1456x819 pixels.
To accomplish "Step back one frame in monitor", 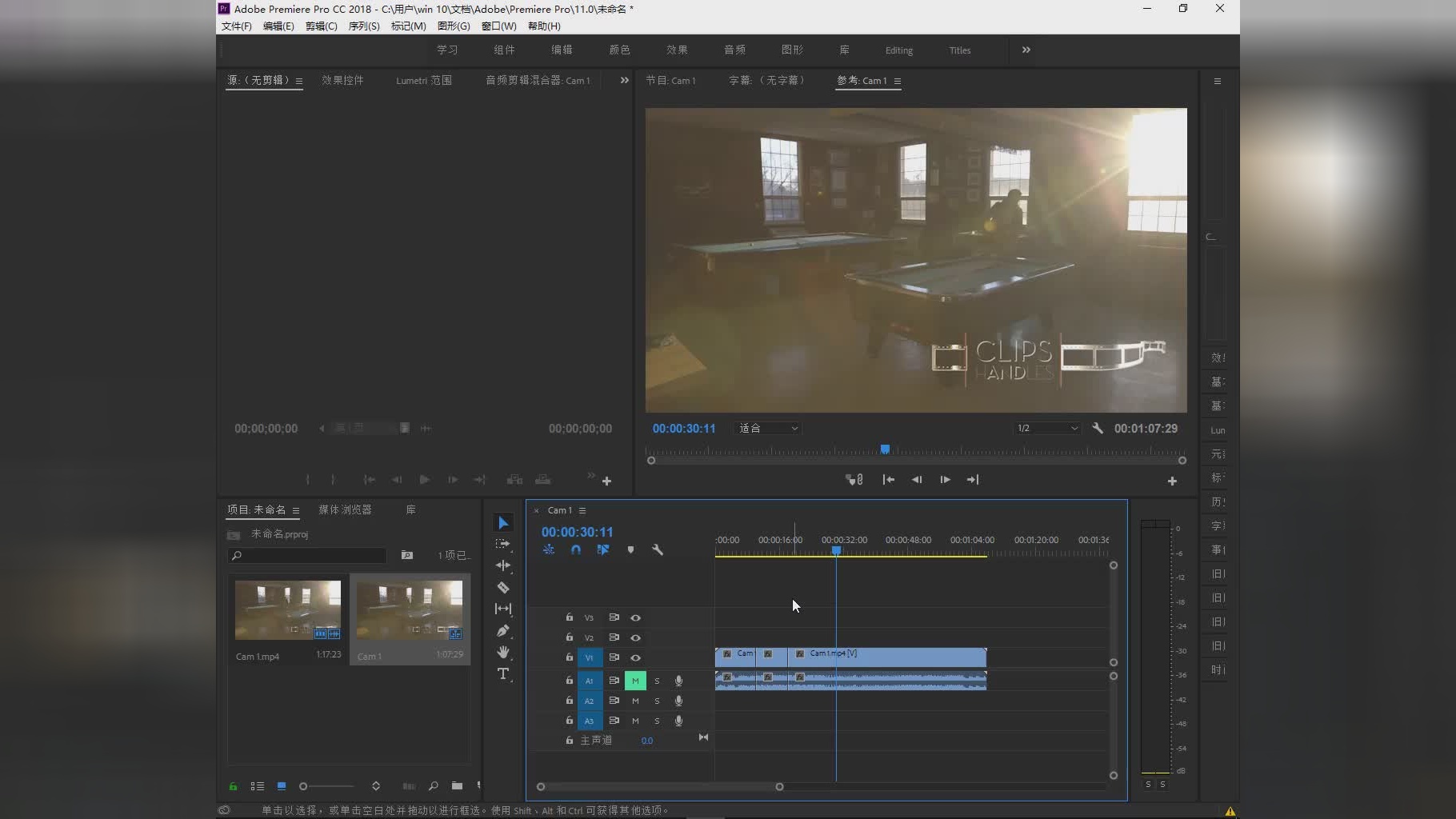I will [917, 480].
